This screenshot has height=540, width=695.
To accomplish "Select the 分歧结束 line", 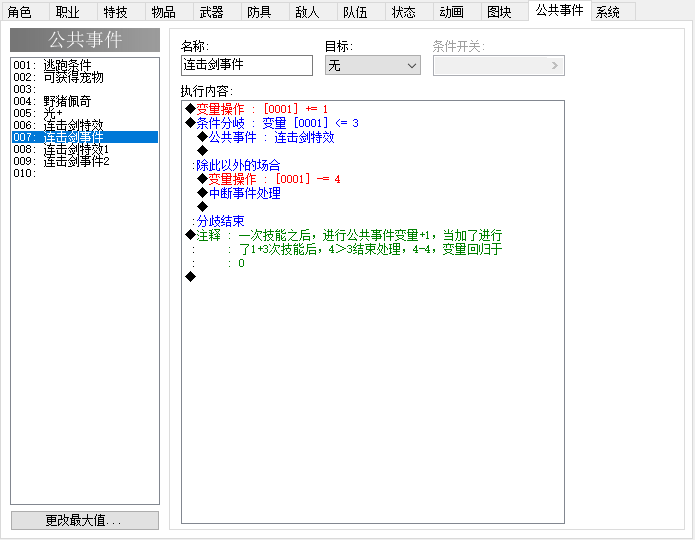I will [373, 221].
